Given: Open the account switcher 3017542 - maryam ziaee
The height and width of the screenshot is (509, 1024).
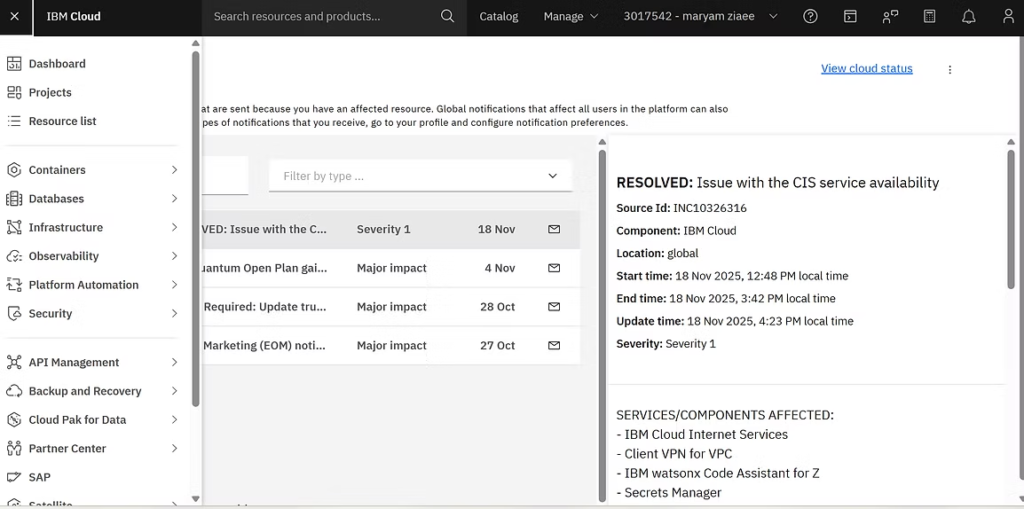Looking at the screenshot, I should [x=700, y=16].
